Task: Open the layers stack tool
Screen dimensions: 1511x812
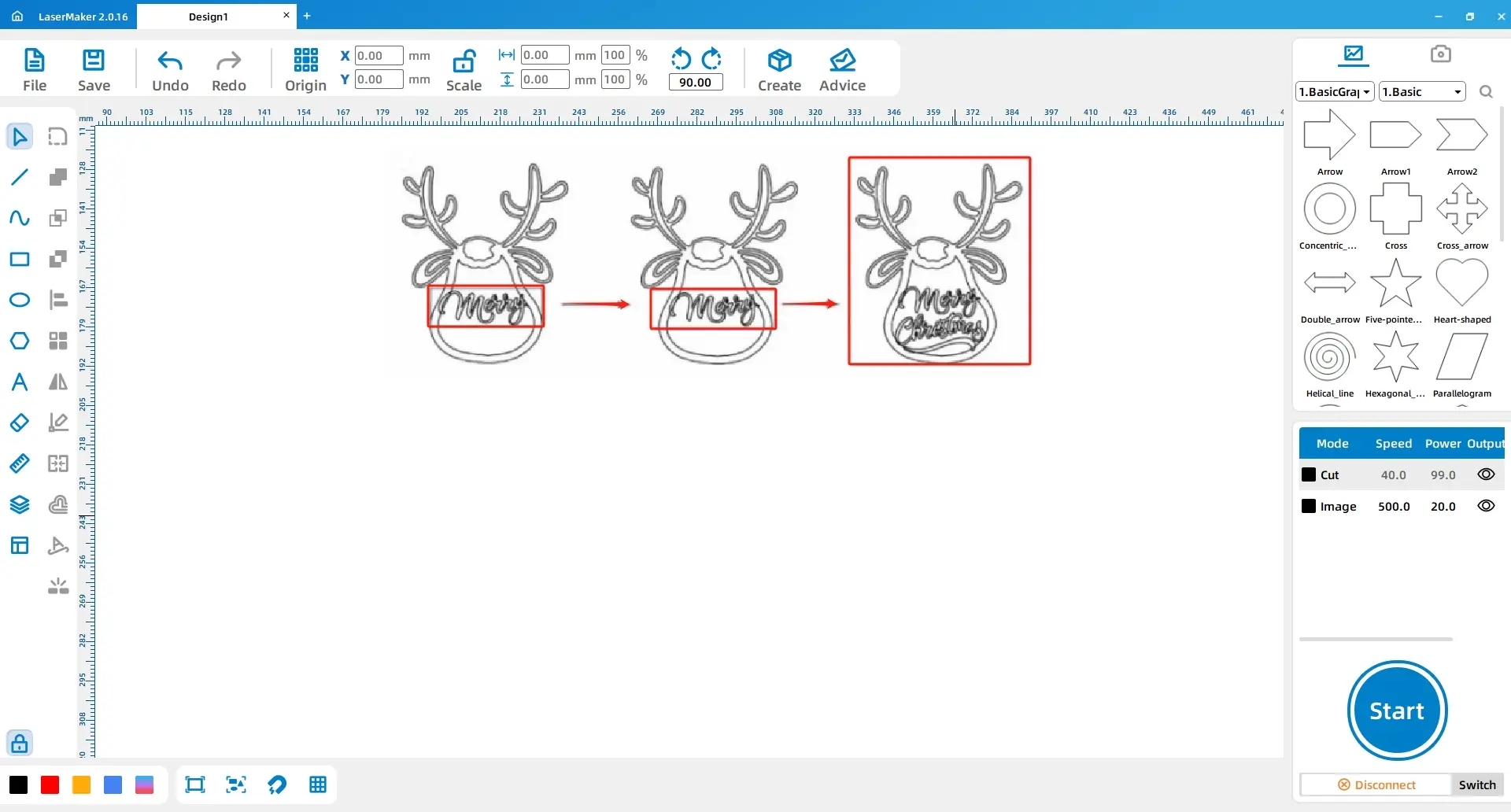Action: point(20,504)
